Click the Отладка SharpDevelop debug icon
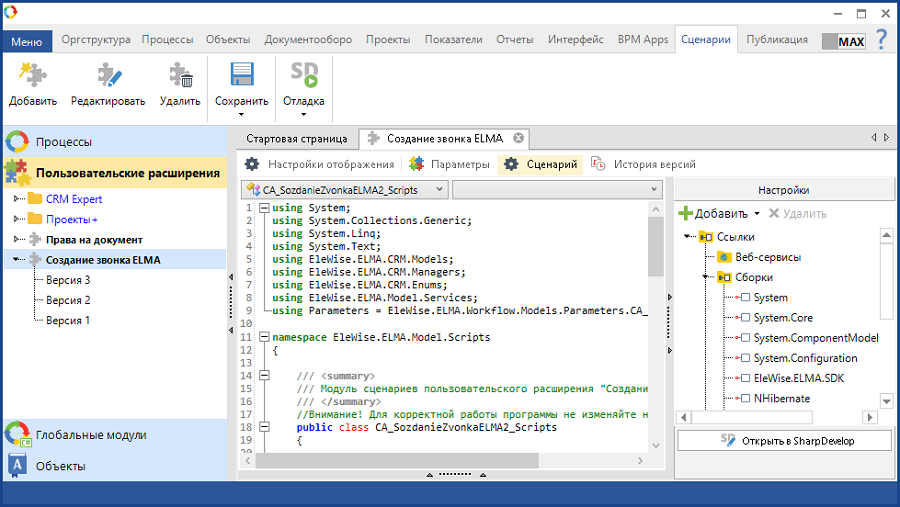 303,76
